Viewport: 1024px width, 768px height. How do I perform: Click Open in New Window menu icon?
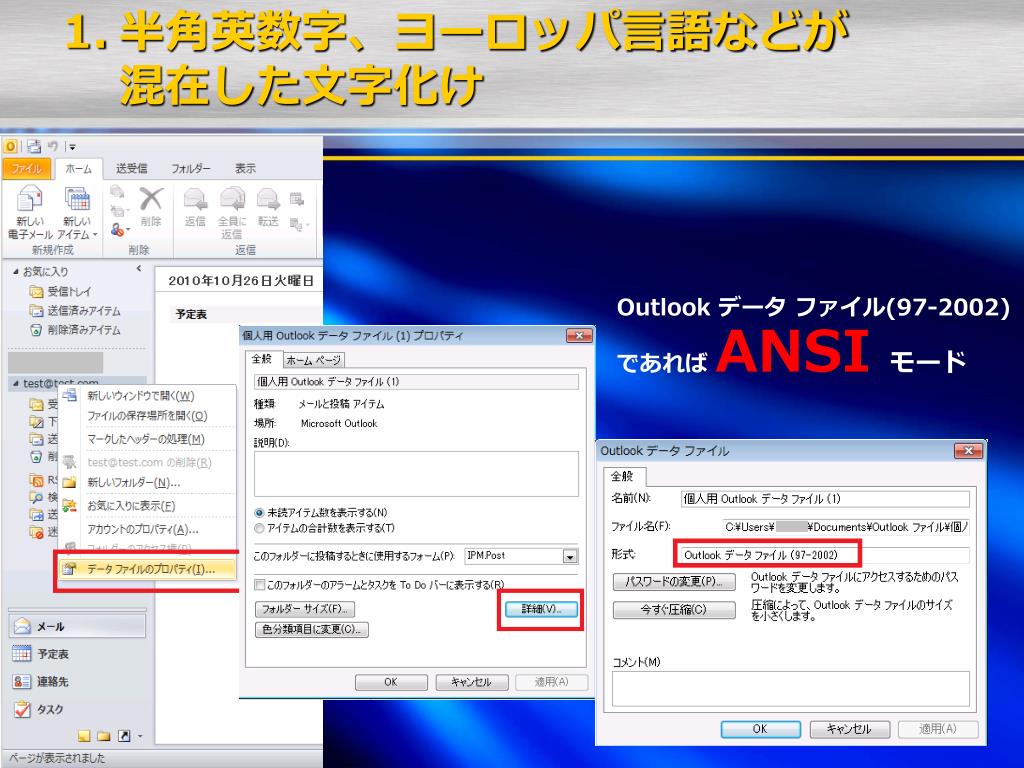(69, 395)
